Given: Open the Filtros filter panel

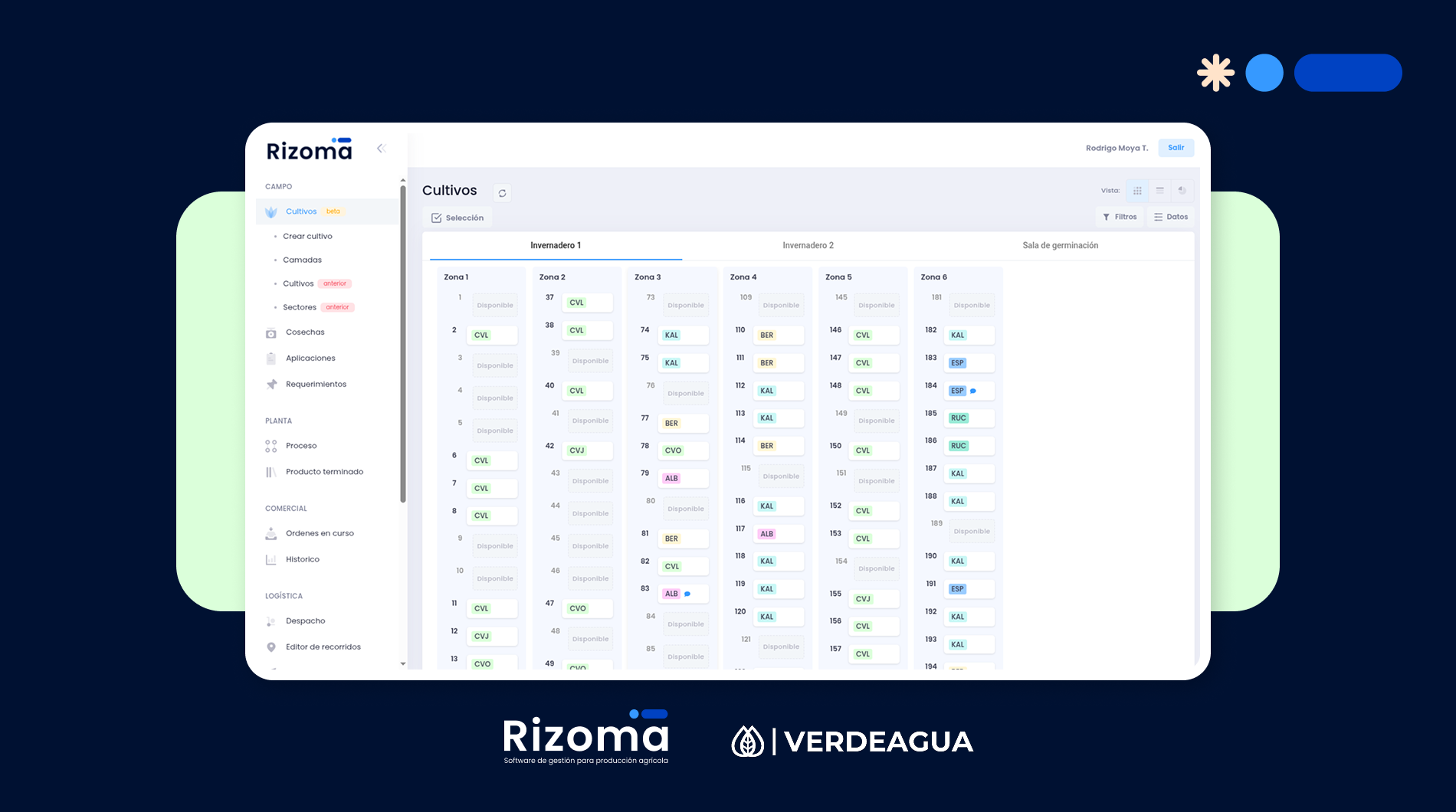Looking at the screenshot, I should pyautogui.click(x=1120, y=218).
